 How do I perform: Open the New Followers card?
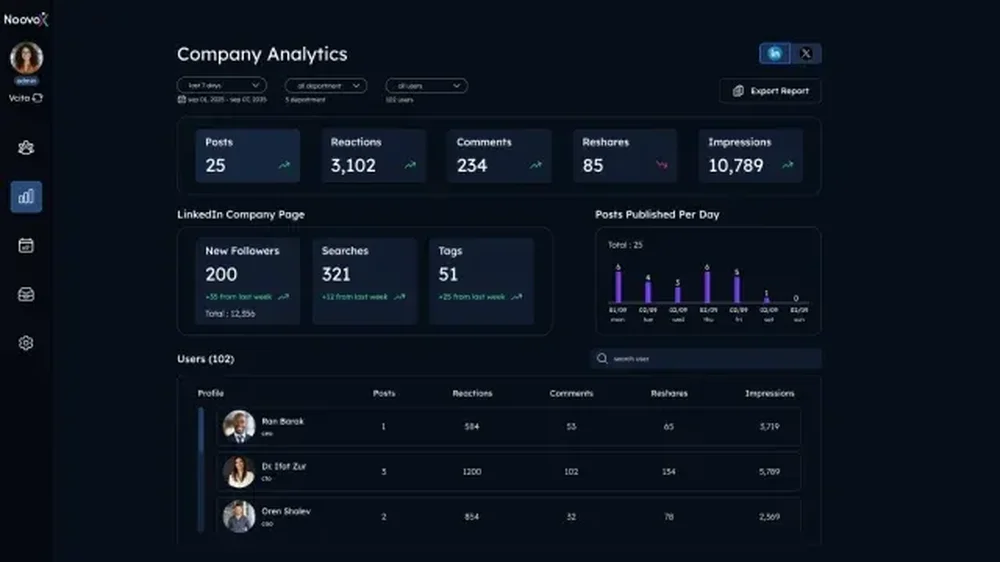click(248, 281)
